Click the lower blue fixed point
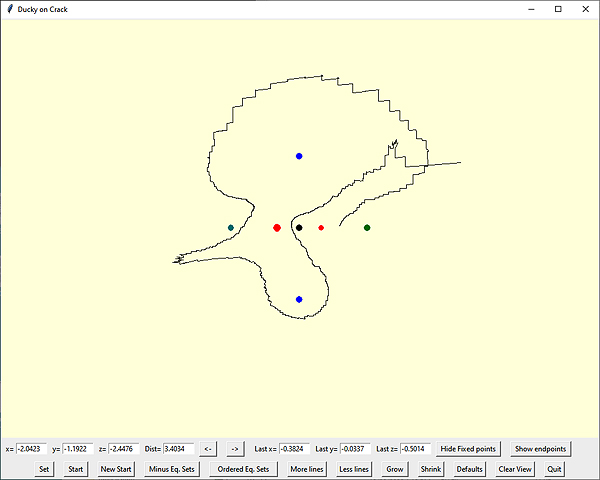Screen dimensions: 600x480 coord(299,299)
